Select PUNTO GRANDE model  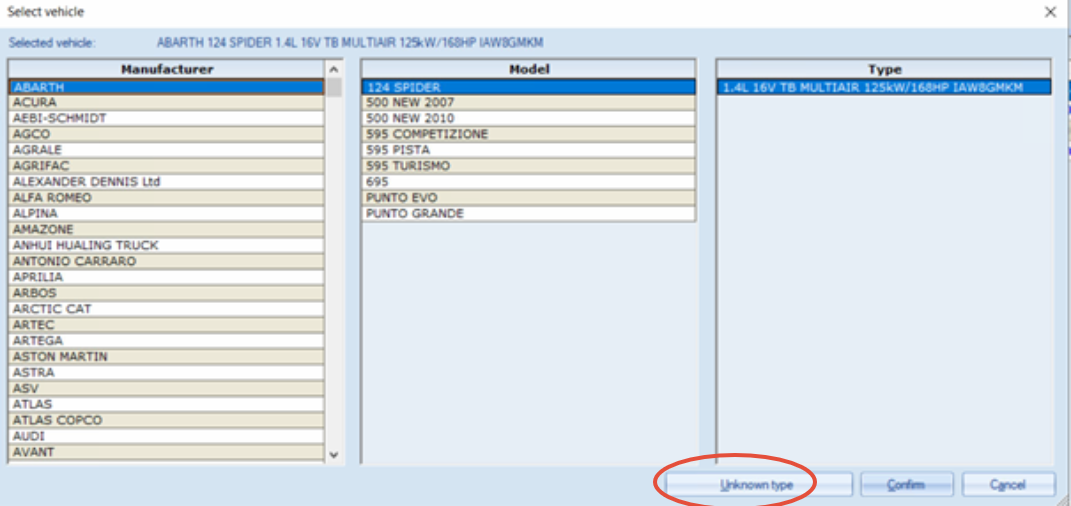(x=529, y=213)
